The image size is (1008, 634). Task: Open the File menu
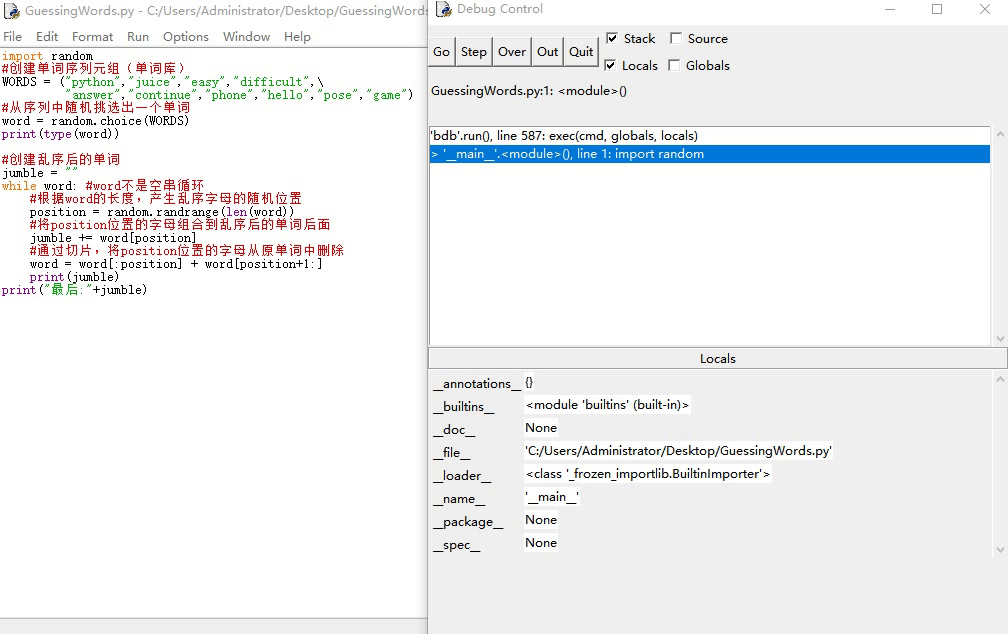click(12, 36)
